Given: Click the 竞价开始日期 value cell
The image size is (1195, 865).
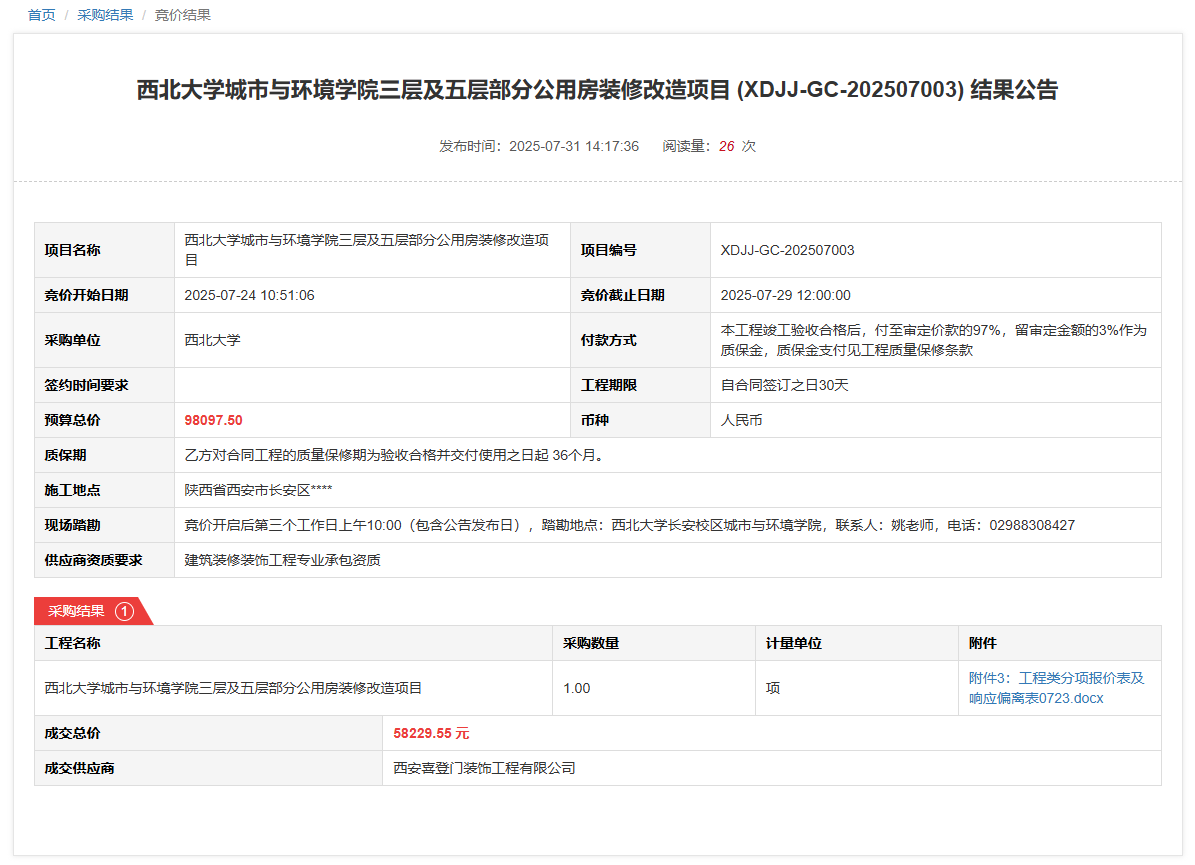Looking at the screenshot, I should click(249, 295).
